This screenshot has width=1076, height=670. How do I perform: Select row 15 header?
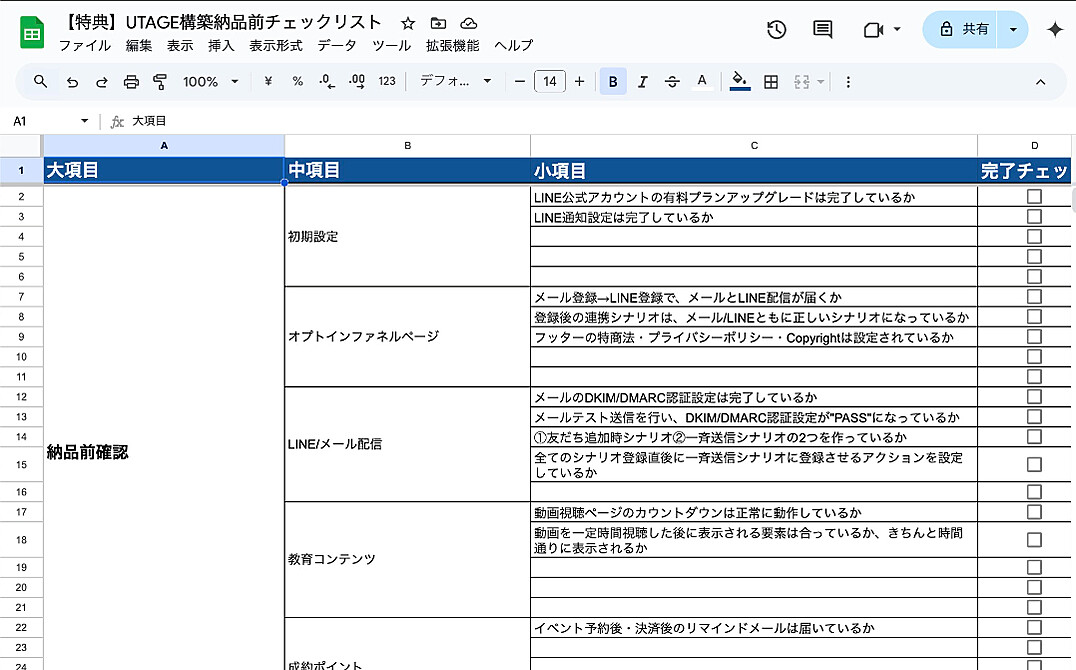point(21,465)
